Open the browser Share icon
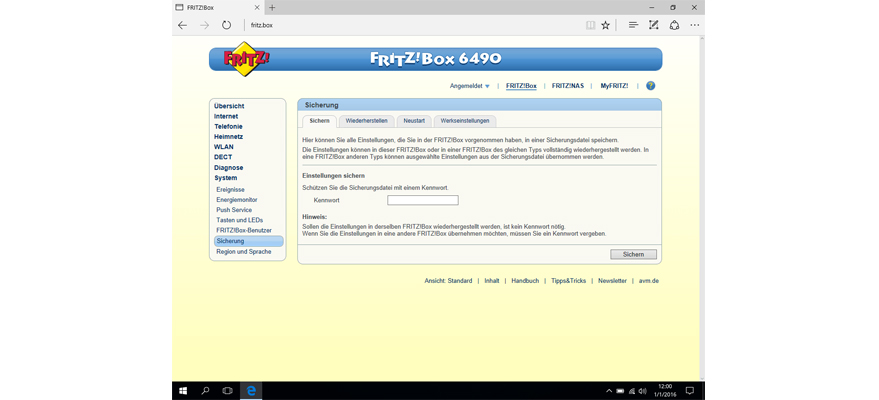 point(674,25)
